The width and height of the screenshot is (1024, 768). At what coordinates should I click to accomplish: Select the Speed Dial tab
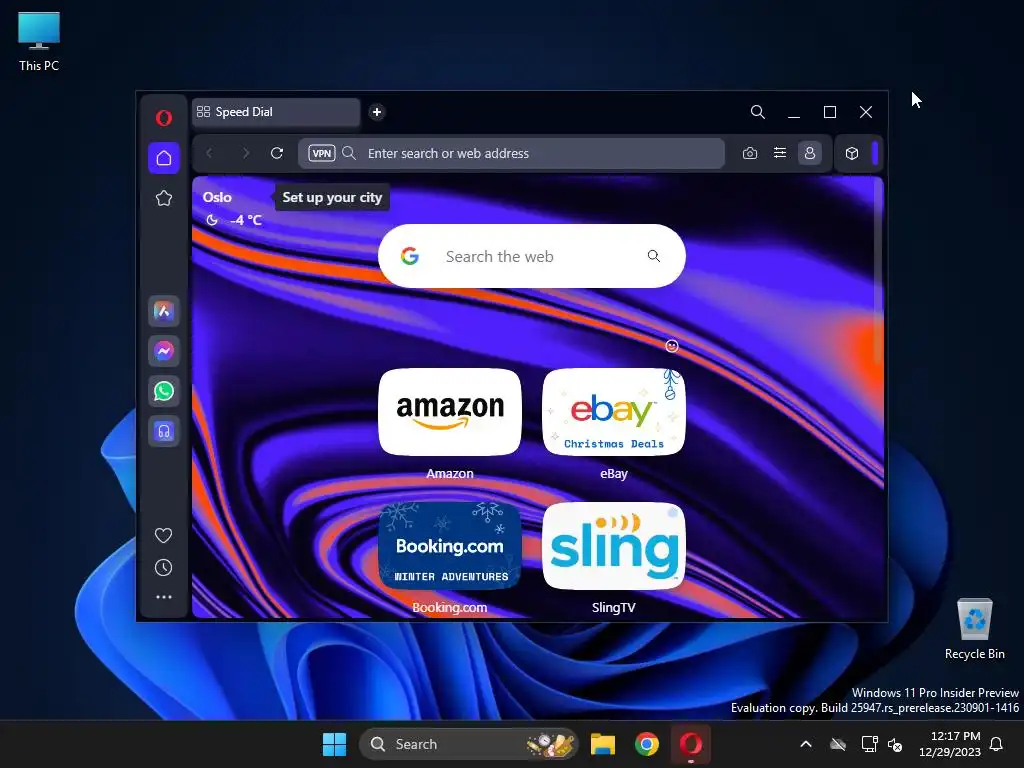click(276, 112)
